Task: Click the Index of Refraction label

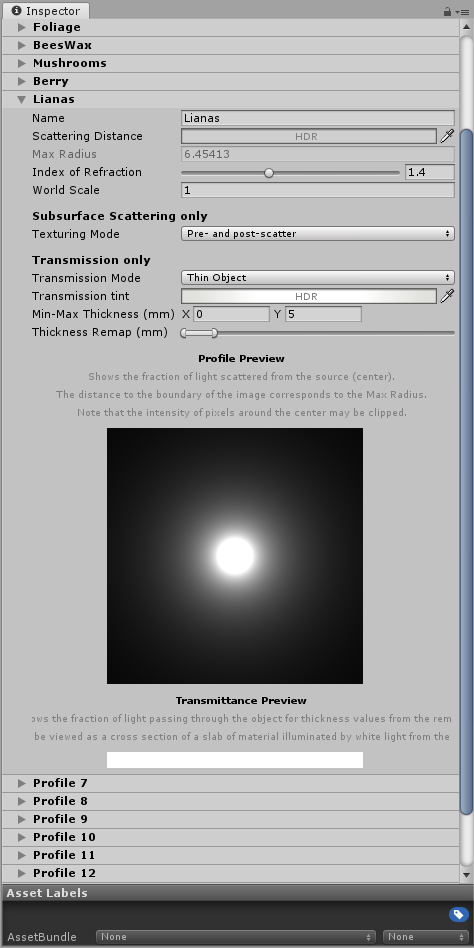Action: tap(86, 172)
